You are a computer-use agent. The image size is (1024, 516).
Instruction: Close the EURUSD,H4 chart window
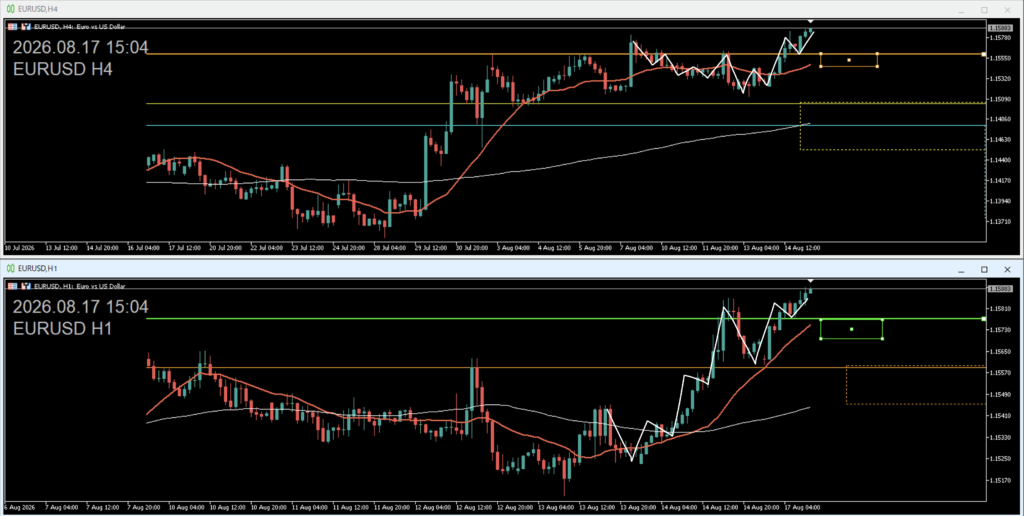coord(1007,10)
